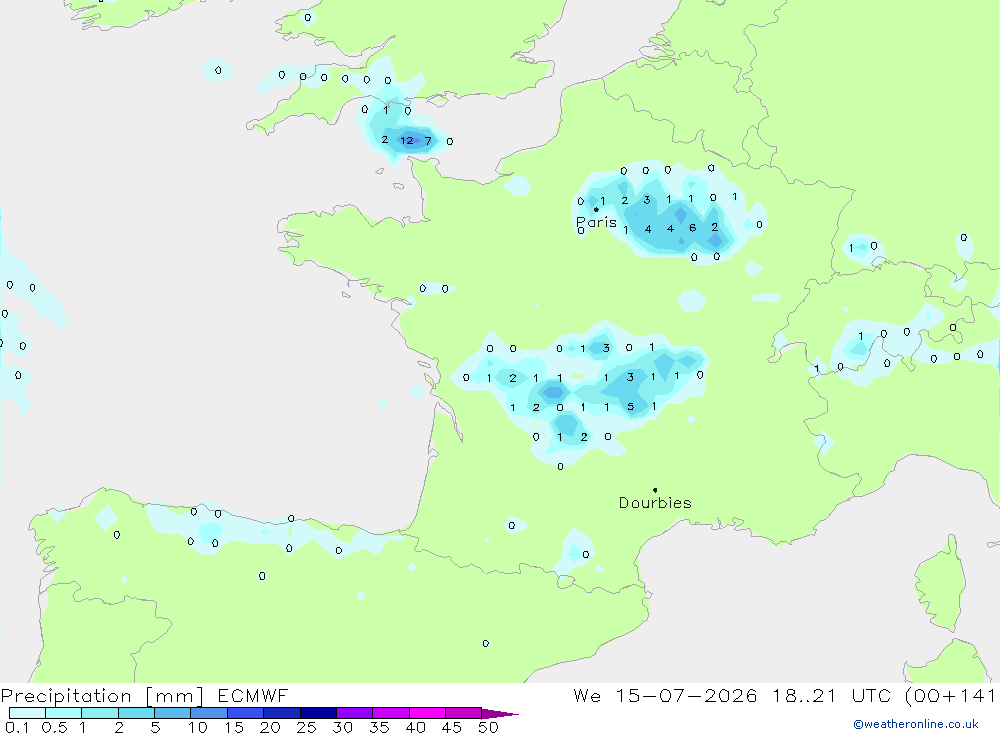Pick the 25–30 mm navy legend swatch

coord(318,713)
